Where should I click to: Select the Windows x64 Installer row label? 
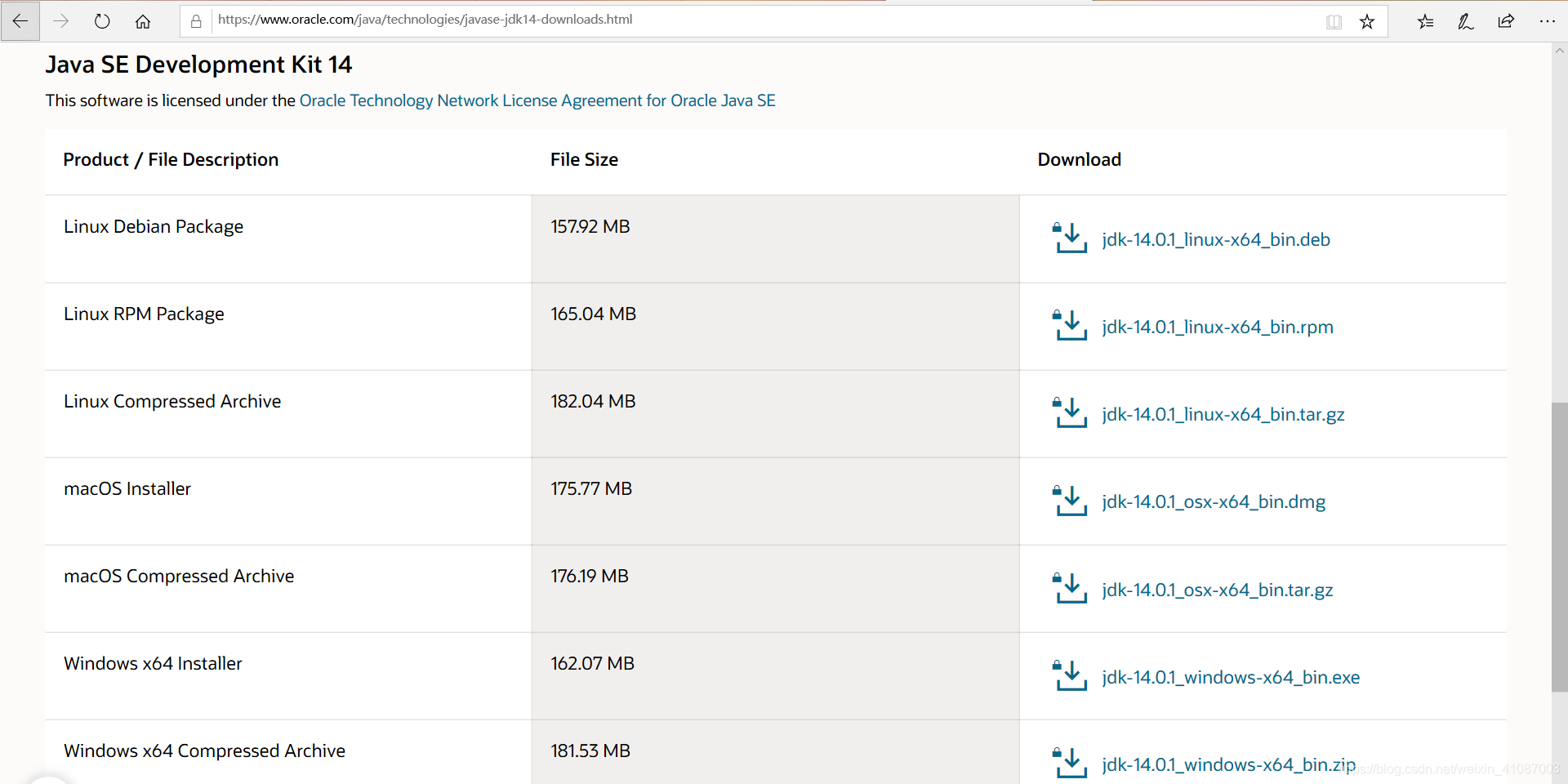pyautogui.click(x=153, y=663)
